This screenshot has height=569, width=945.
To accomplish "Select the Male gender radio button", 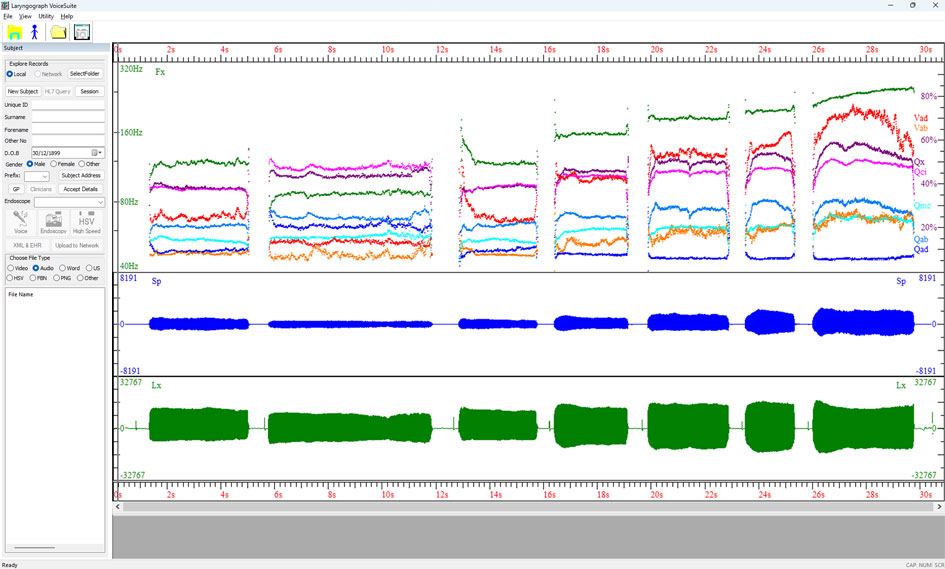I will pos(30,164).
